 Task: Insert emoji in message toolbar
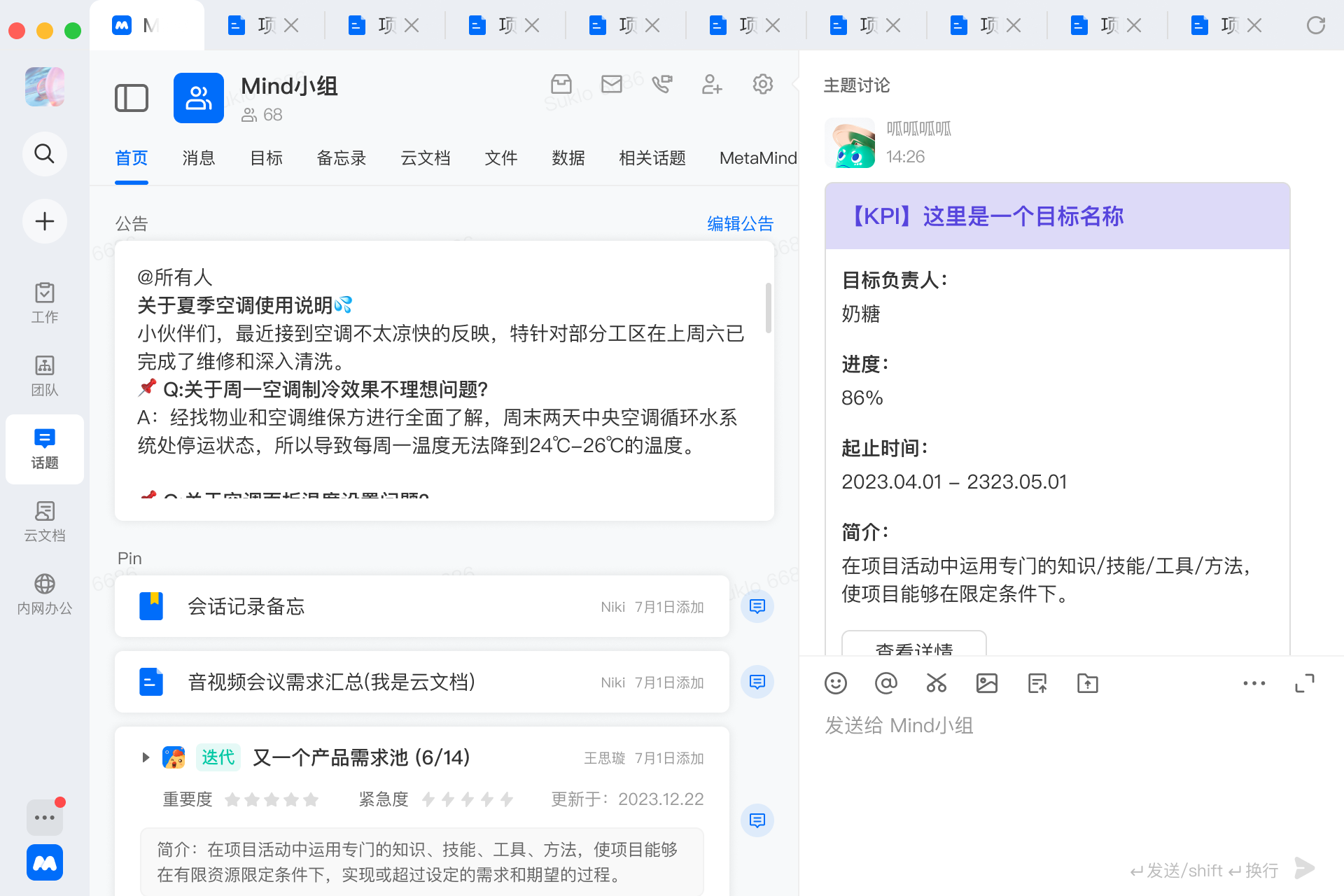coord(836,683)
